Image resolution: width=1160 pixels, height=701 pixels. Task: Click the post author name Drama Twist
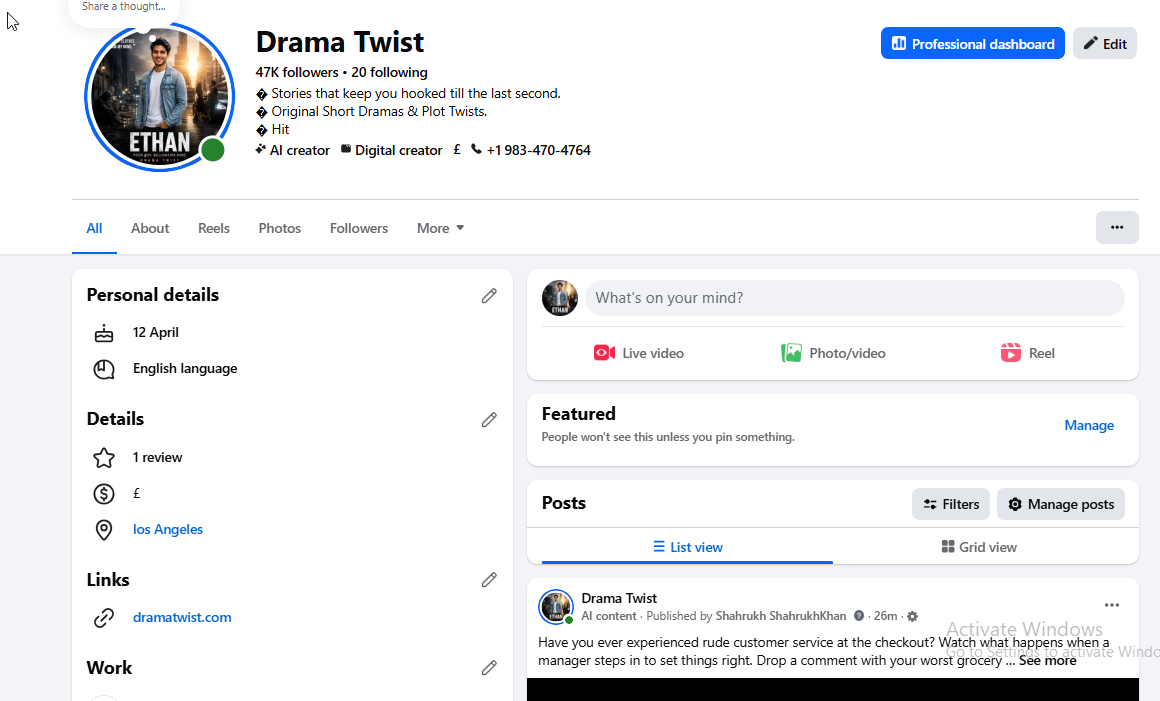(619, 598)
